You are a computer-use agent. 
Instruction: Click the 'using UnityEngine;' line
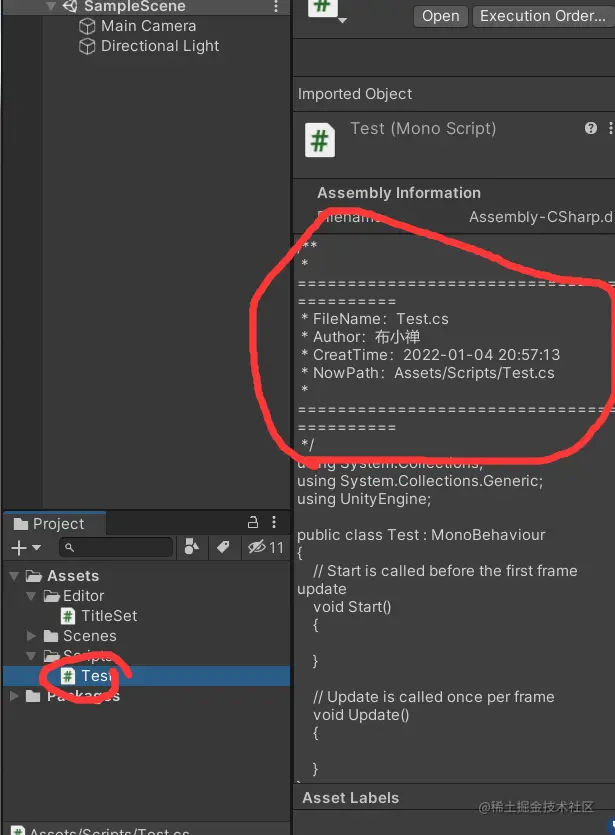click(x=364, y=500)
